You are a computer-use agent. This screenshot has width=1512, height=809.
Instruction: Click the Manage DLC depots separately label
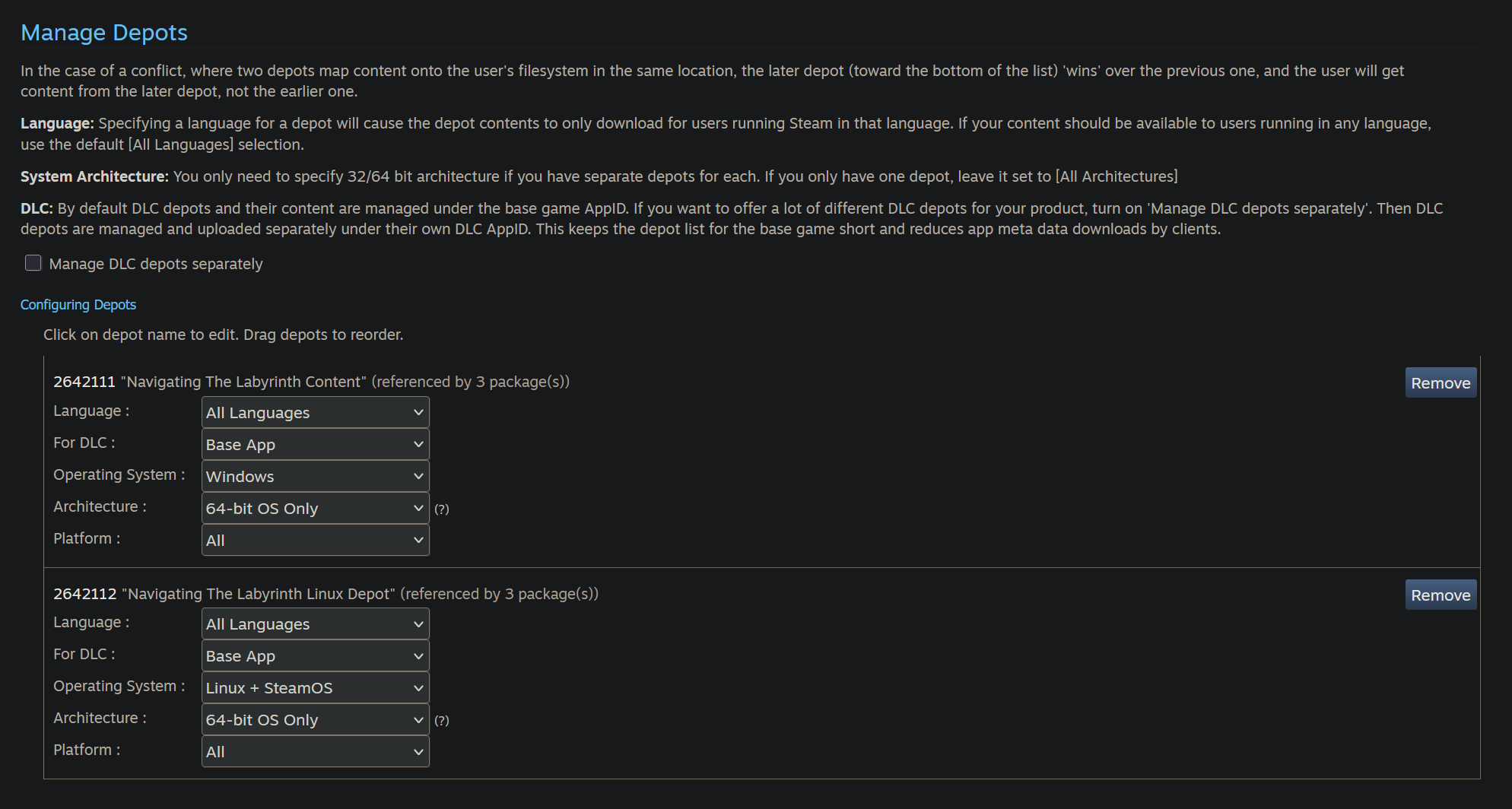156,264
